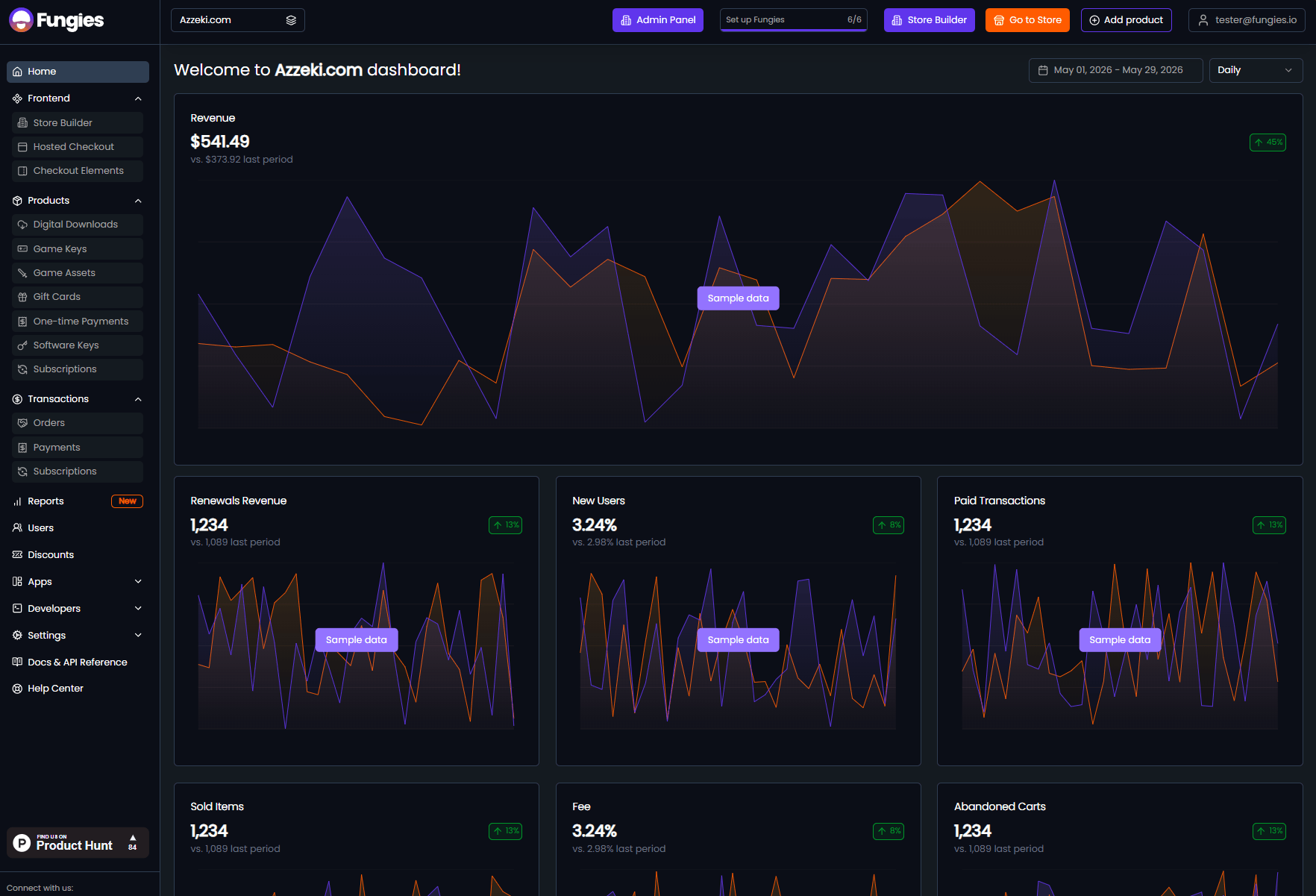Image resolution: width=1316 pixels, height=896 pixels.
Task: Click the Payments receipt icon
Action: (22, 448)
